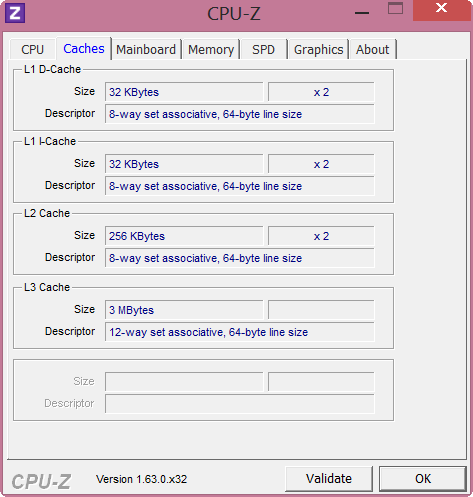Viewport: 473px width, 497px height.
Task: Click the L3 Cache 12-way descriptor field
Action: (x=240, y=332)
